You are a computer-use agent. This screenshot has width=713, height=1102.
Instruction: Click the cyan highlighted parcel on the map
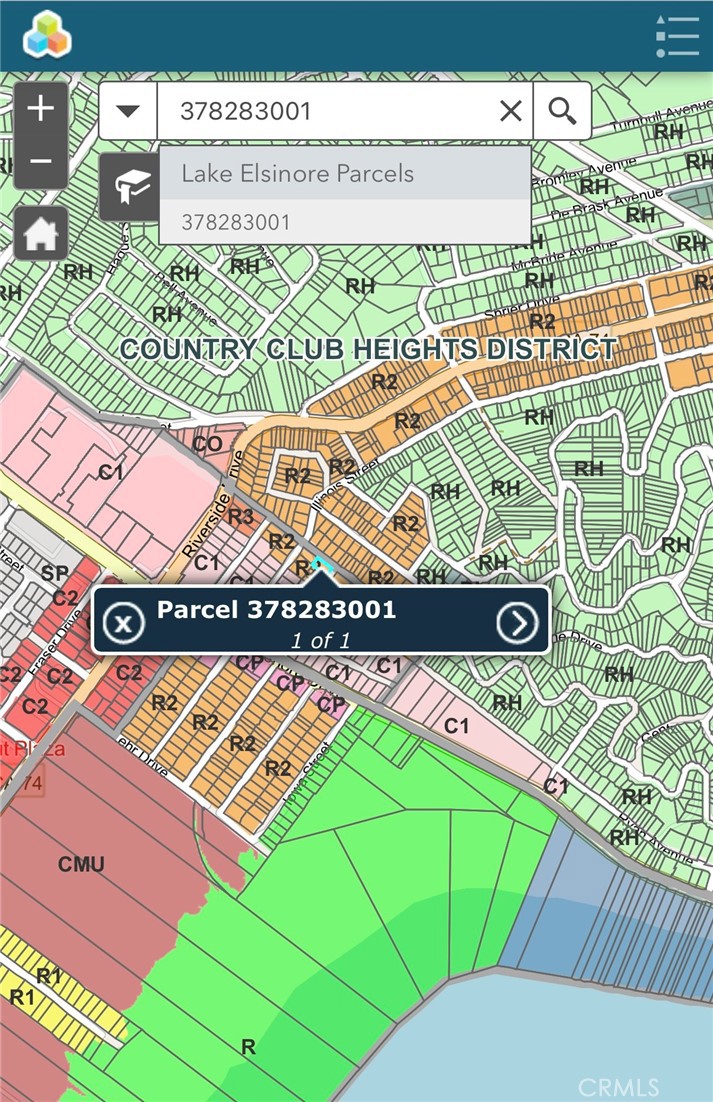point(320,565)
